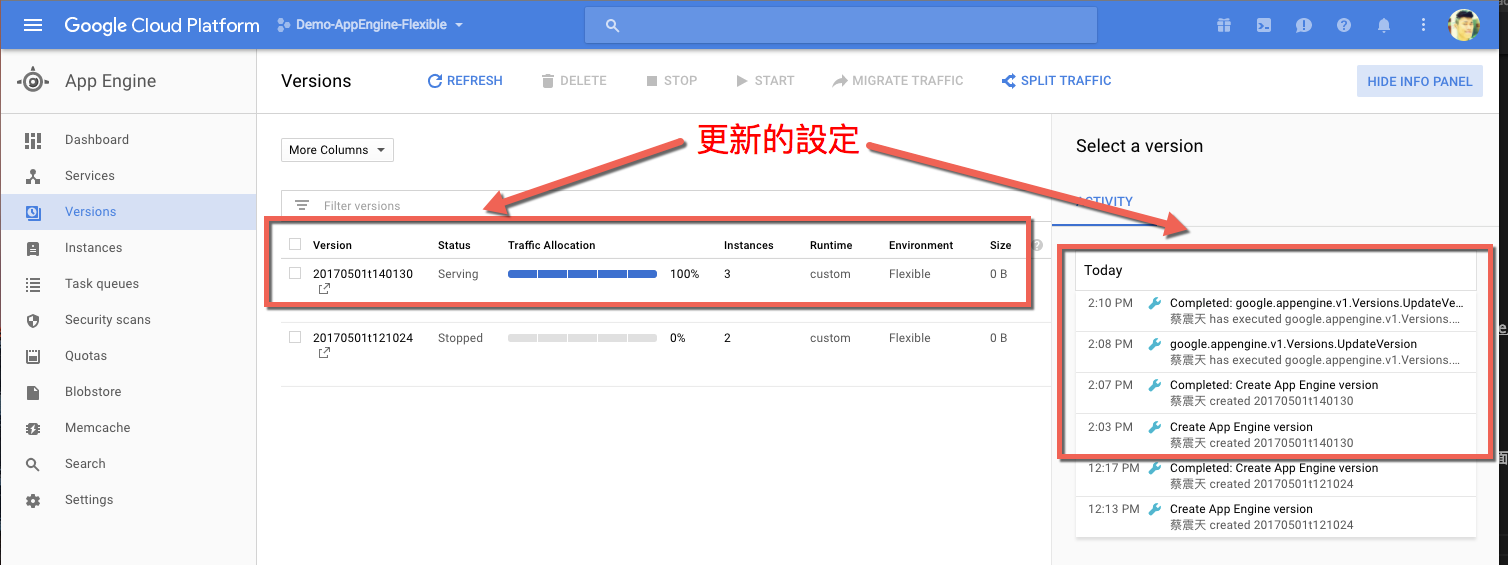Open the main hamburger navigation menu
The height and width of the screenshot is (565, 1508).
tap(32, 25)
